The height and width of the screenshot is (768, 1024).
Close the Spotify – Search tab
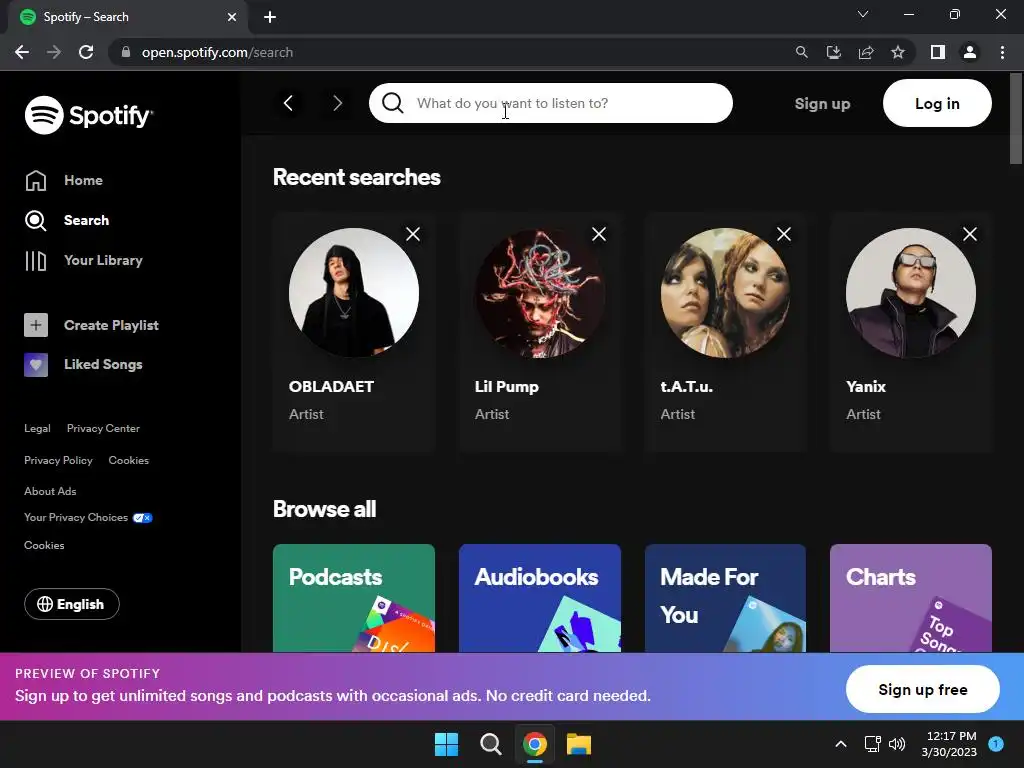(x=232, y=17)
